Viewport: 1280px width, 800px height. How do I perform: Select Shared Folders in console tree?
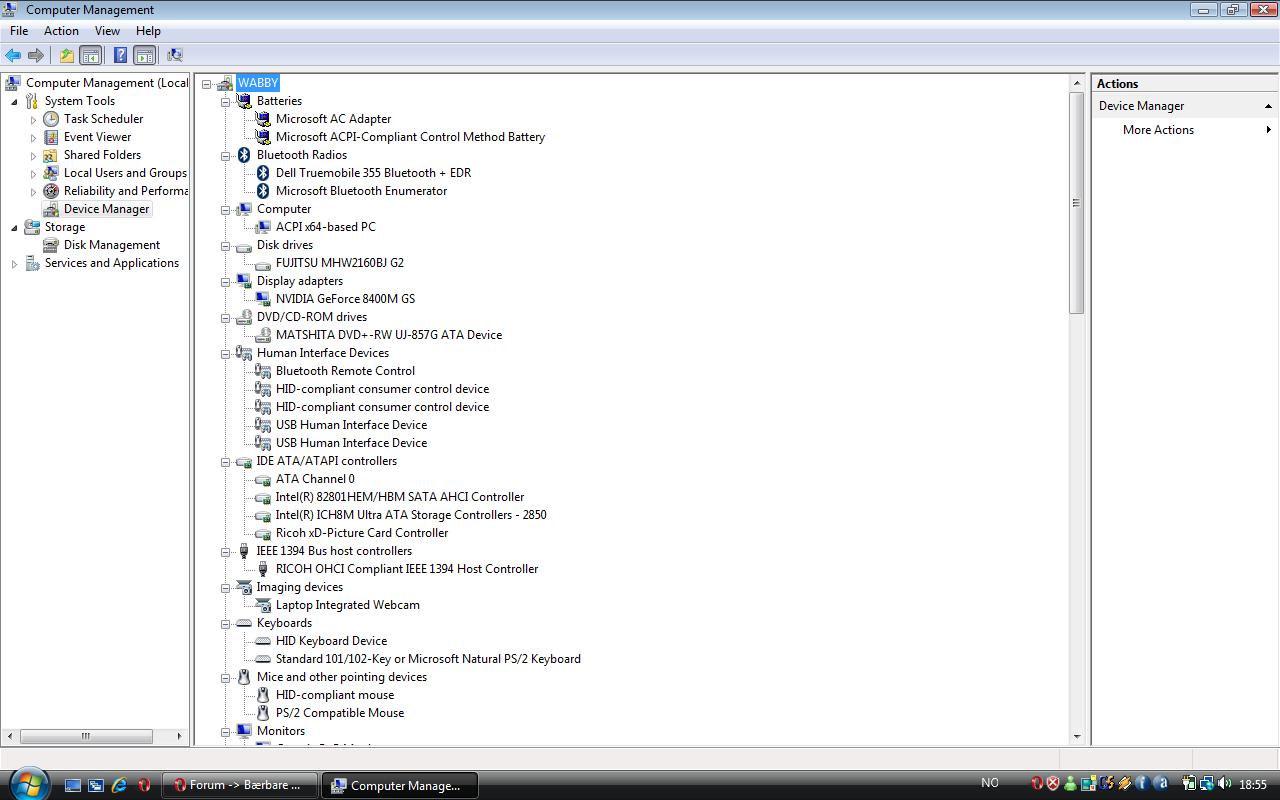[102, 155]
